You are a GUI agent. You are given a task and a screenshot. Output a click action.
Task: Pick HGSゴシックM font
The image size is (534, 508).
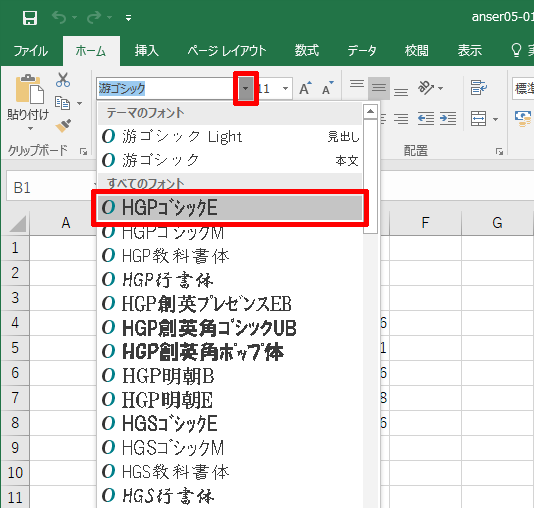(230, 448)
